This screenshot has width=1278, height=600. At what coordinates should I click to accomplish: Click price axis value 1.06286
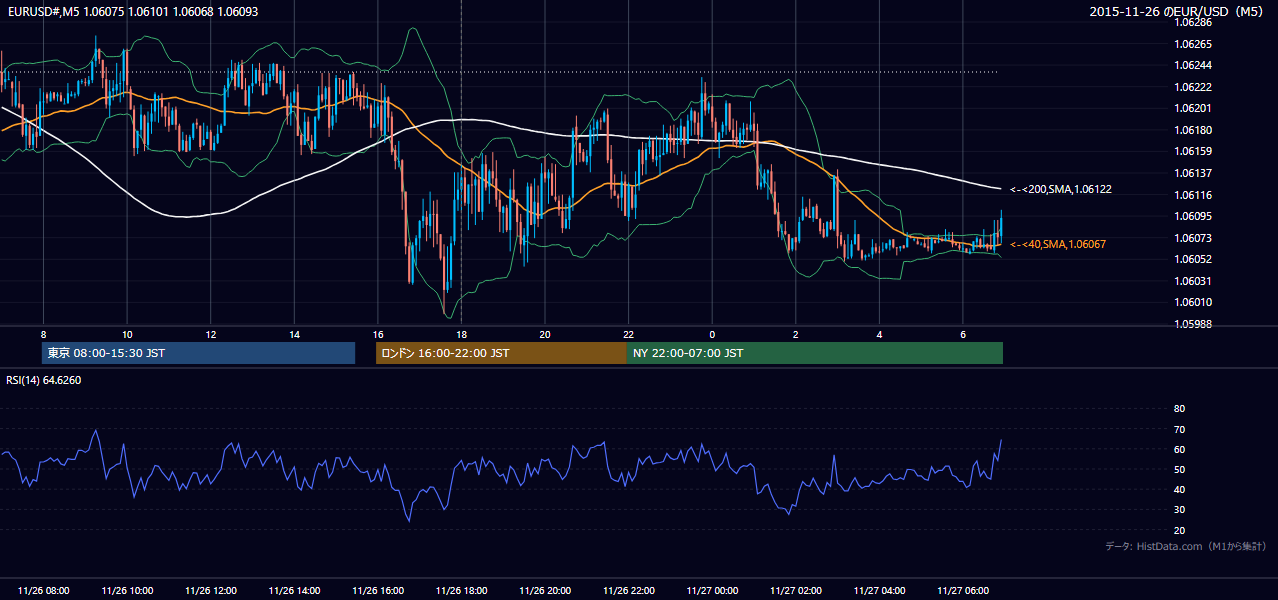[x=1192, y=22]
